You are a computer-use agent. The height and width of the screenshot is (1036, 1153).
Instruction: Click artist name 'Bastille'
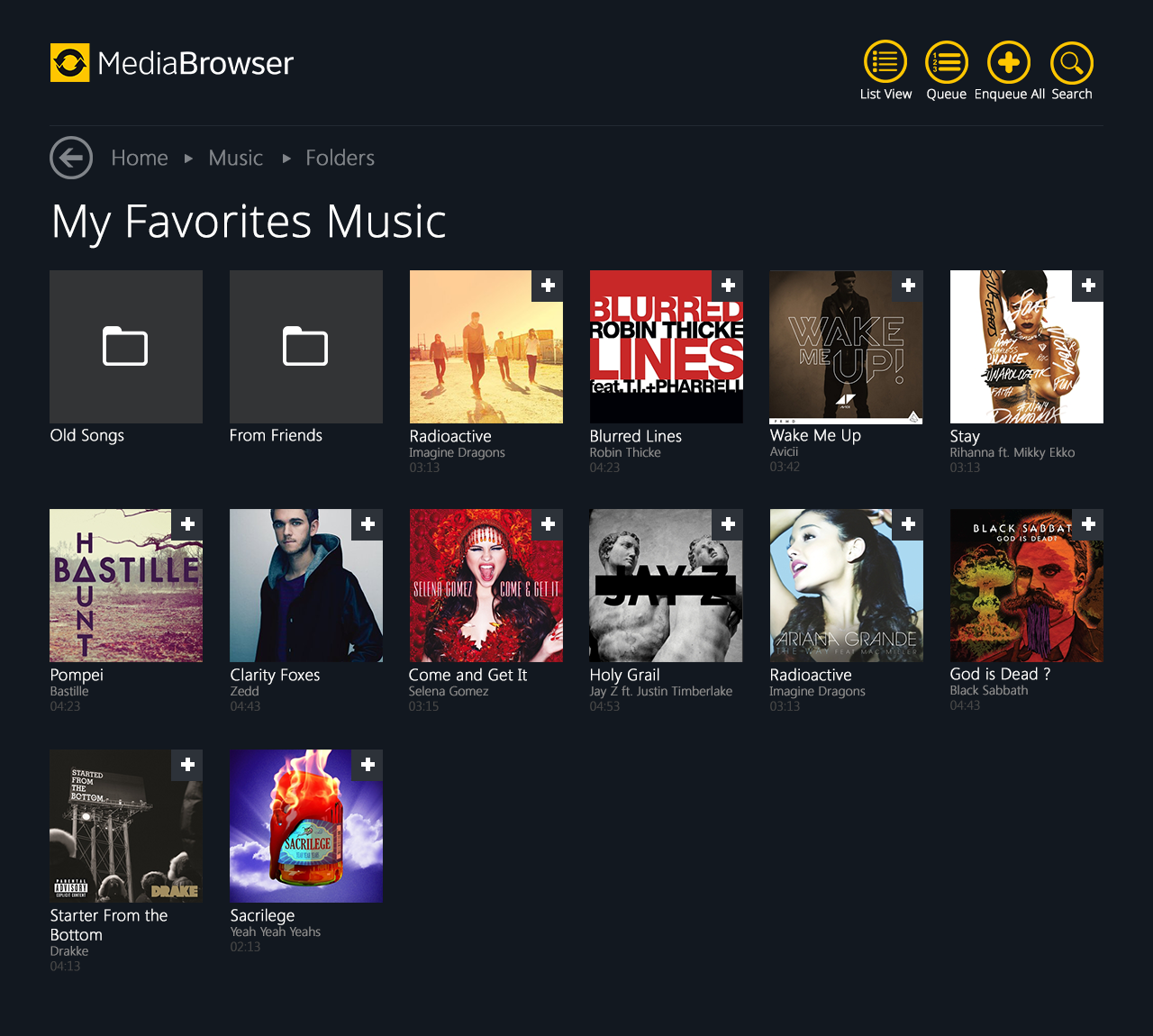click(69, 691)
